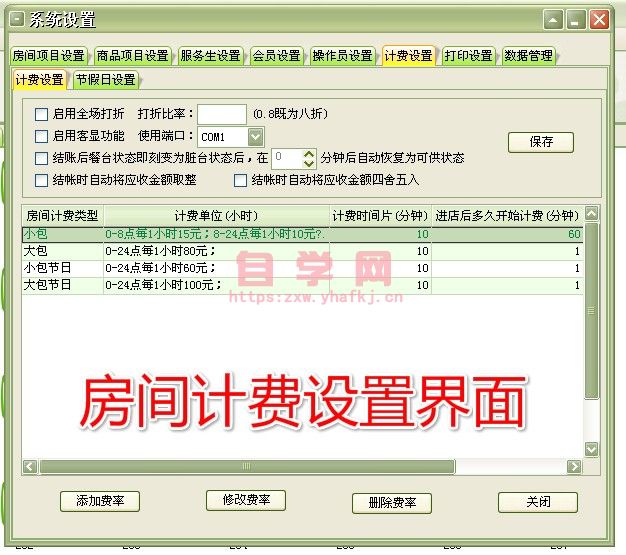Check 结帐时自动将应收金额四舍五入 option
The width and height of the screenshot is (626, 555).
240,180
